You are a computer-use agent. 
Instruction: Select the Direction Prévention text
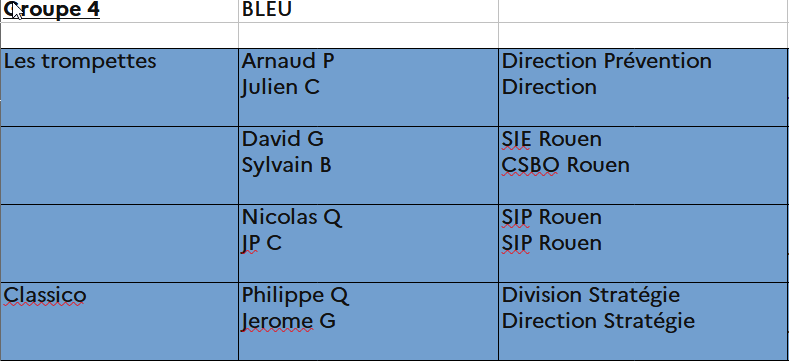point(607,61)
